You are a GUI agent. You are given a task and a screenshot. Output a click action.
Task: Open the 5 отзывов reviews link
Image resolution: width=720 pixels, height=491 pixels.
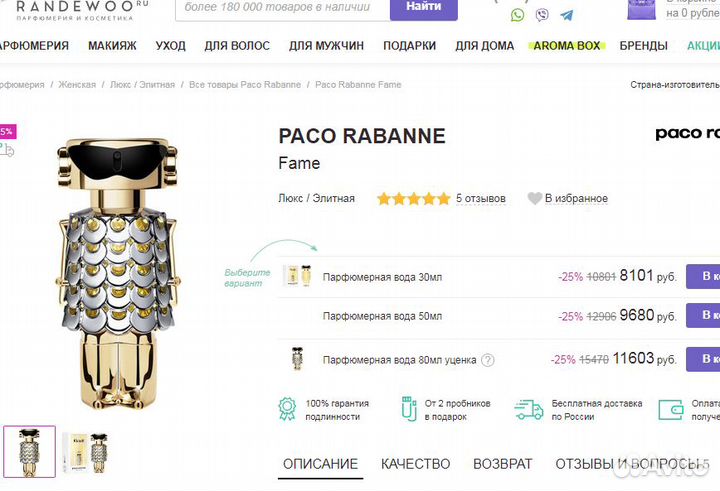point(481,198)
